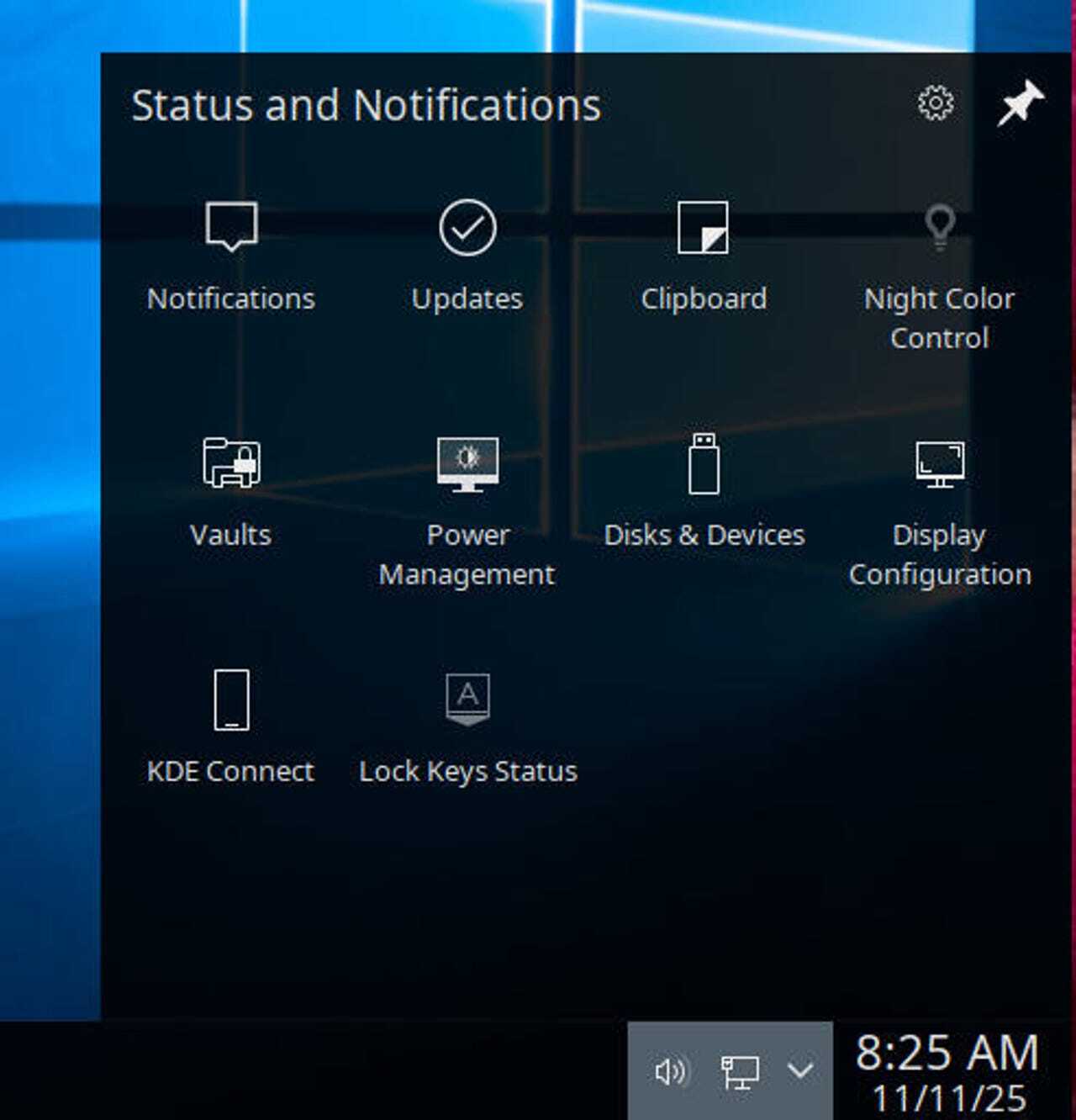The height and width of the screenshot is (1120, 1076).
Task: Open the KDE Connect applet
Action: (x=229, y=700)
